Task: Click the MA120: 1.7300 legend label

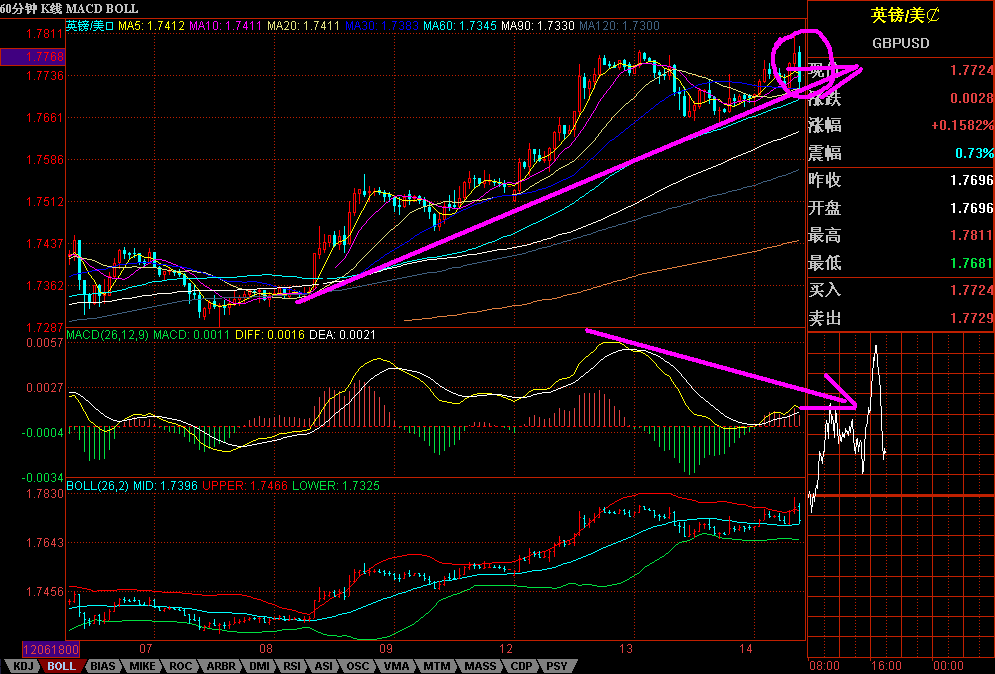Action: (x=619, y=26)
